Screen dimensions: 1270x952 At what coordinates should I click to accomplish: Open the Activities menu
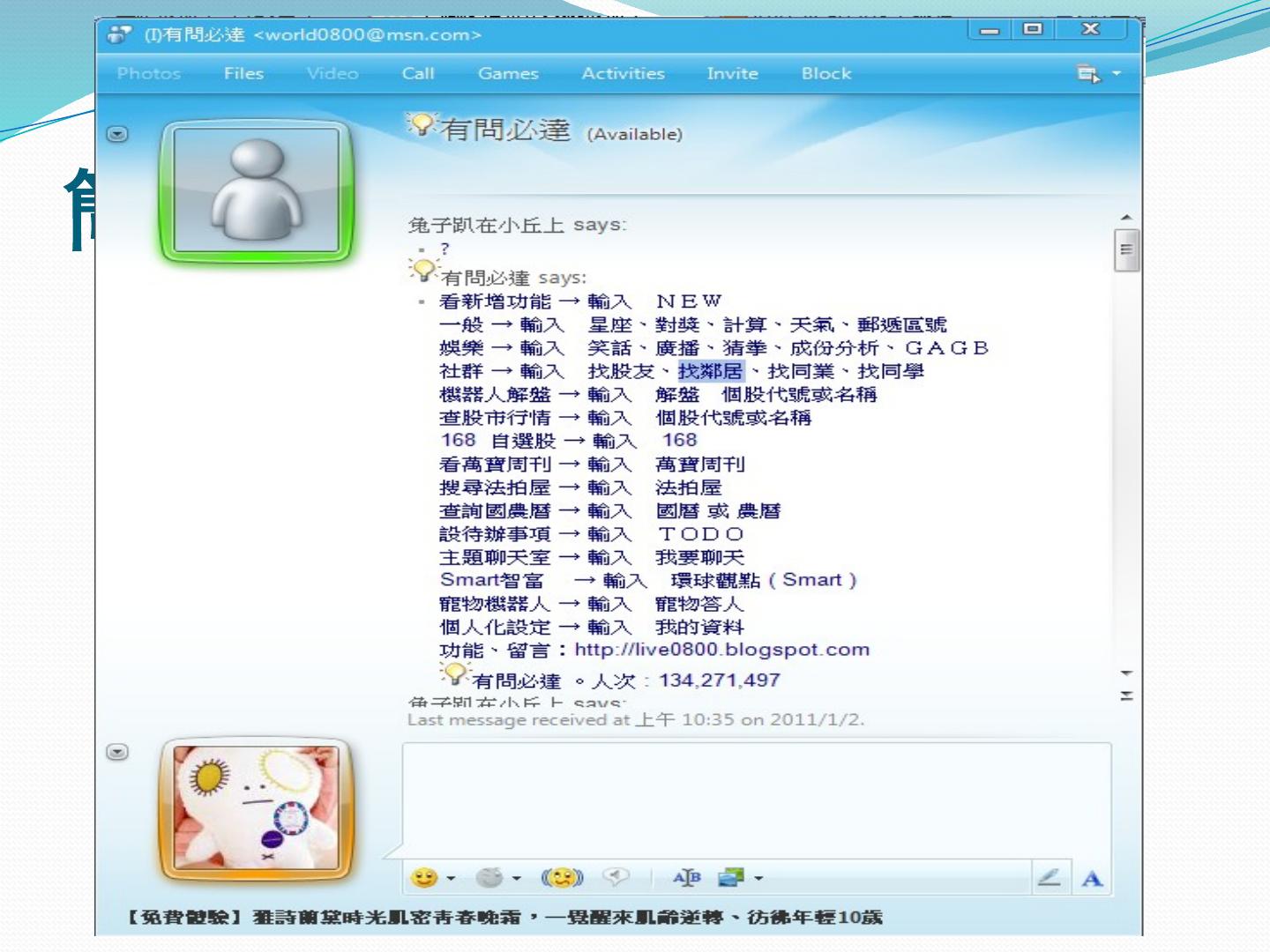tap(623, 74)
